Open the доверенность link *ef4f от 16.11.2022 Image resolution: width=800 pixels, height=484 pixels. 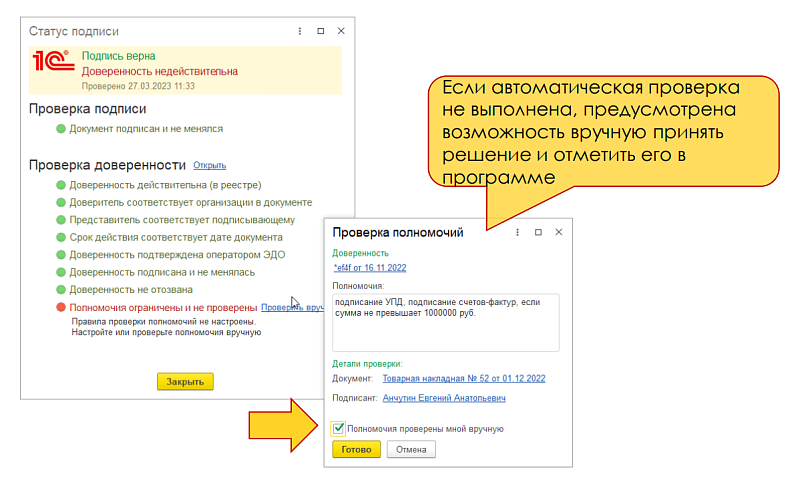click(x=370, y=268)
